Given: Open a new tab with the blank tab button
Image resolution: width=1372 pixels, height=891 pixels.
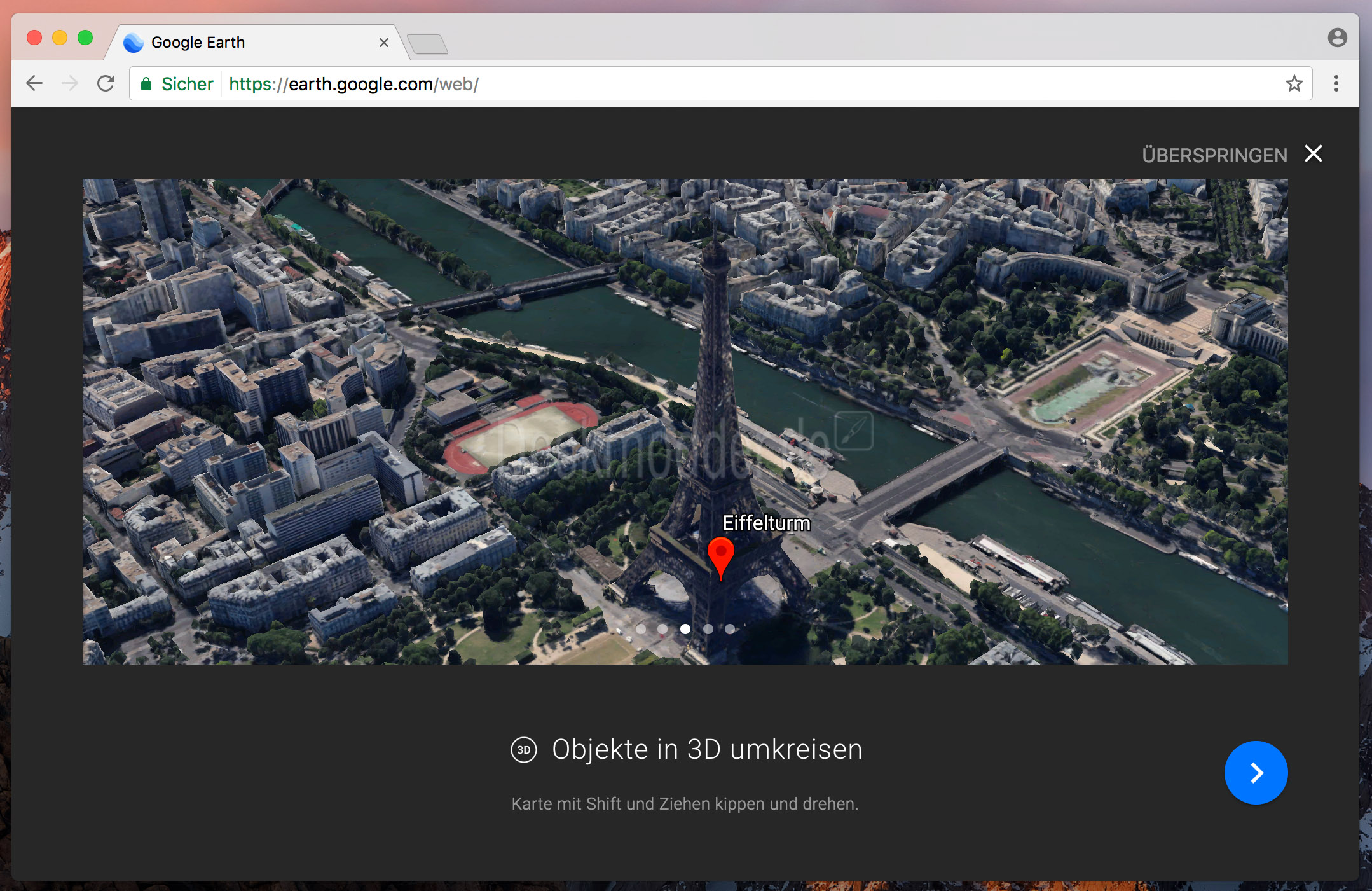Looking at the screenshot, I should point(427,44).
